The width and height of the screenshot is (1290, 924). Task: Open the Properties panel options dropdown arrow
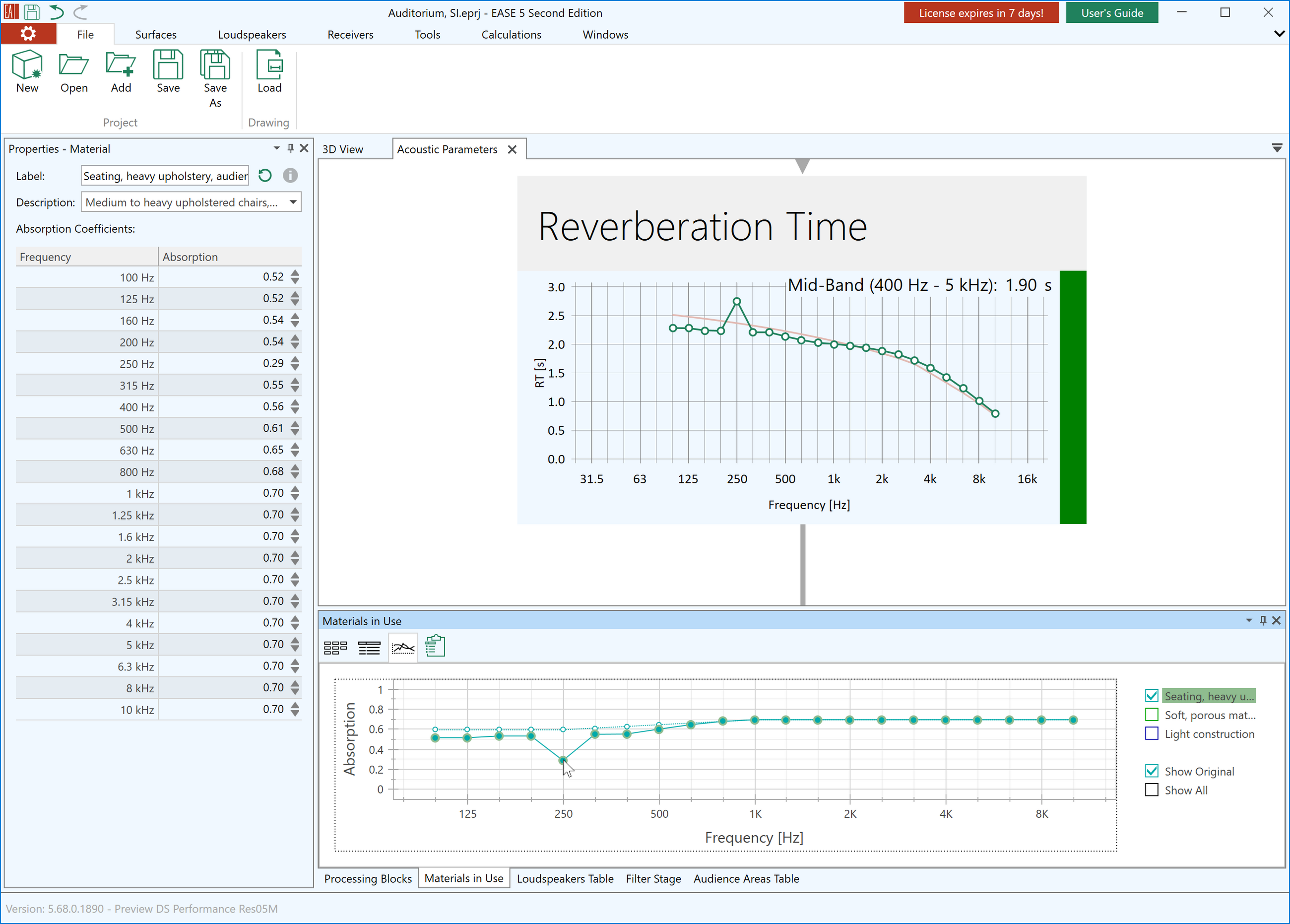[x=276, y=148]
